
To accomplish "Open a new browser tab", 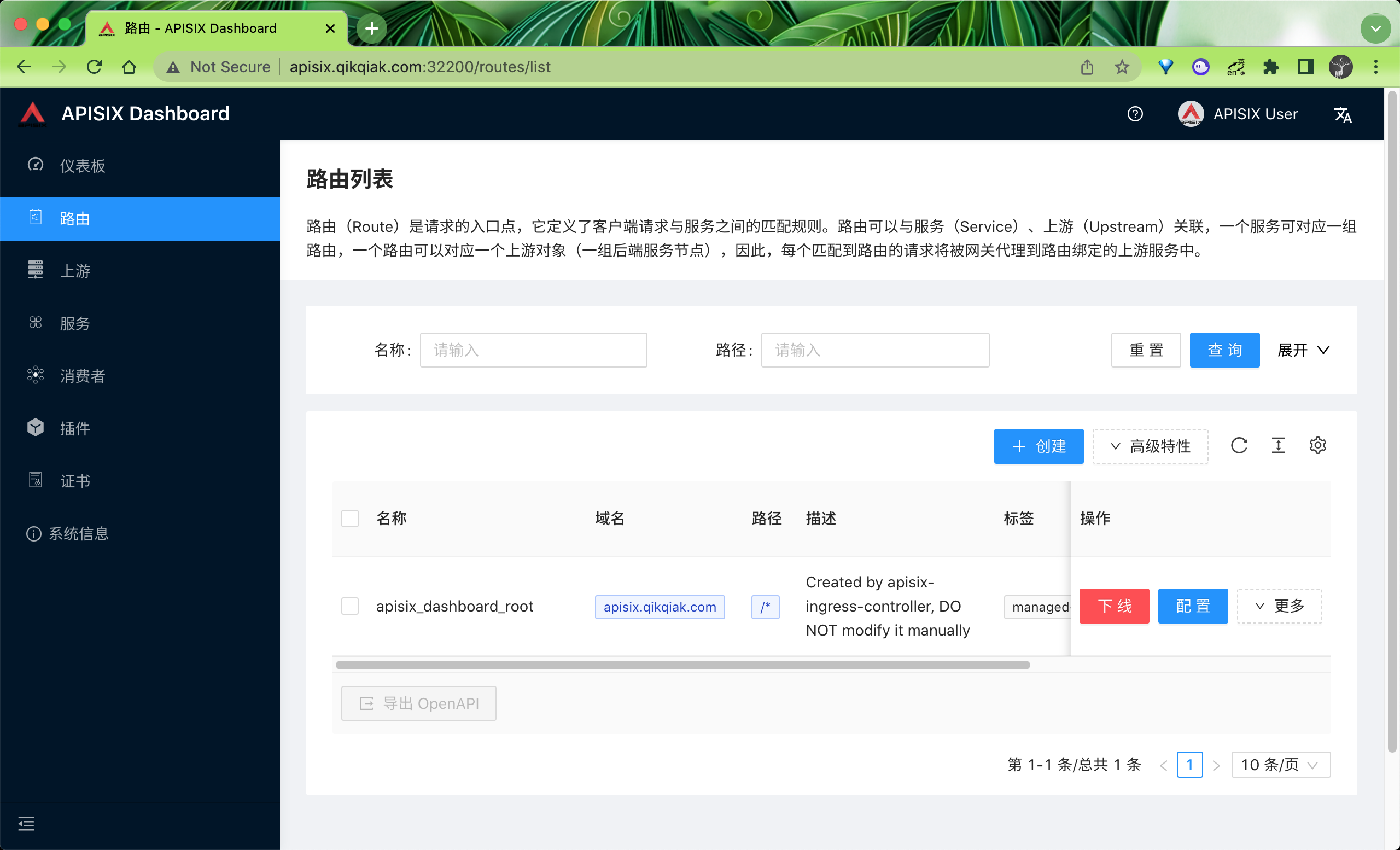I will coord(371,28).
